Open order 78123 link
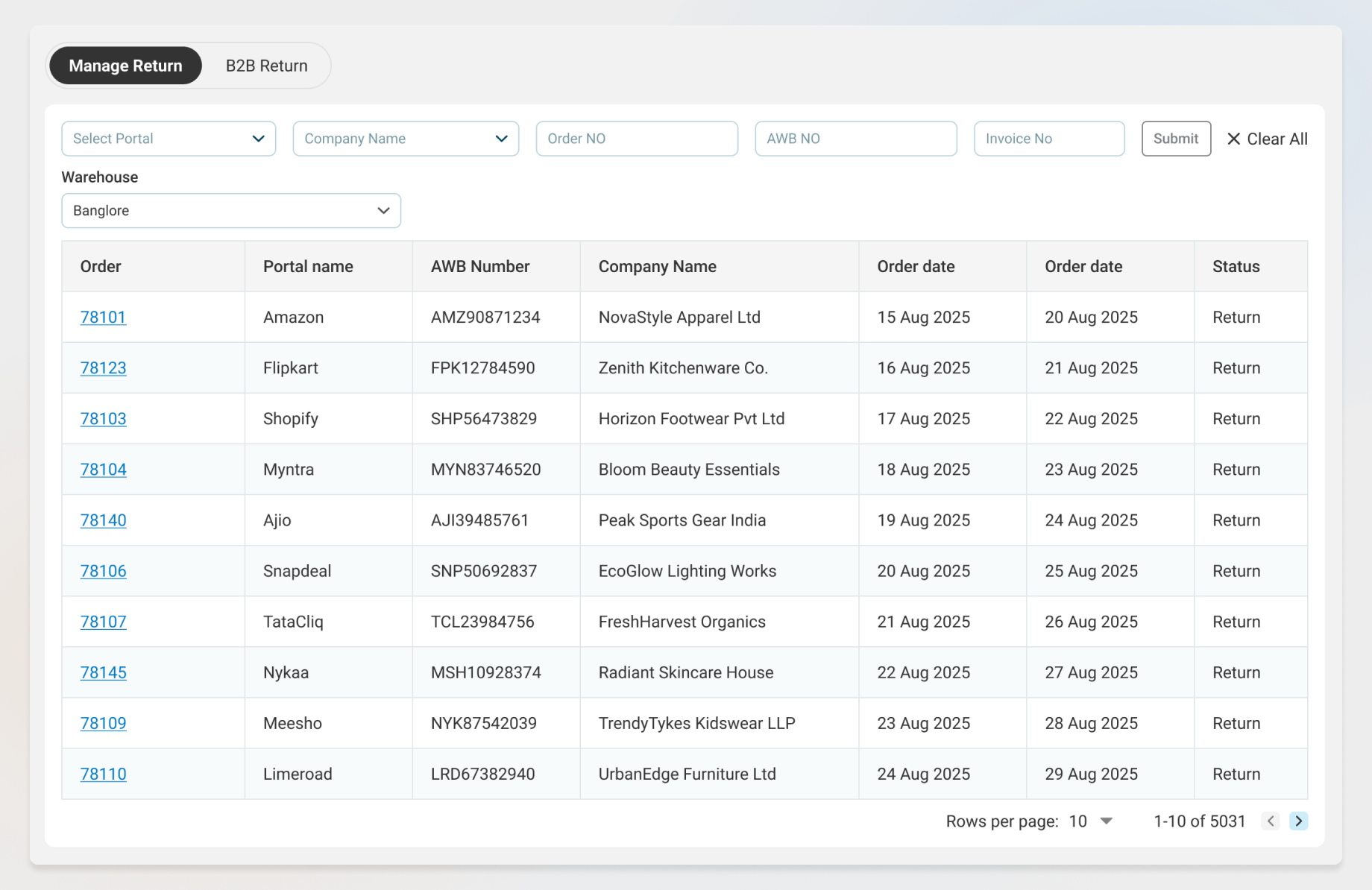 [103, 368]
